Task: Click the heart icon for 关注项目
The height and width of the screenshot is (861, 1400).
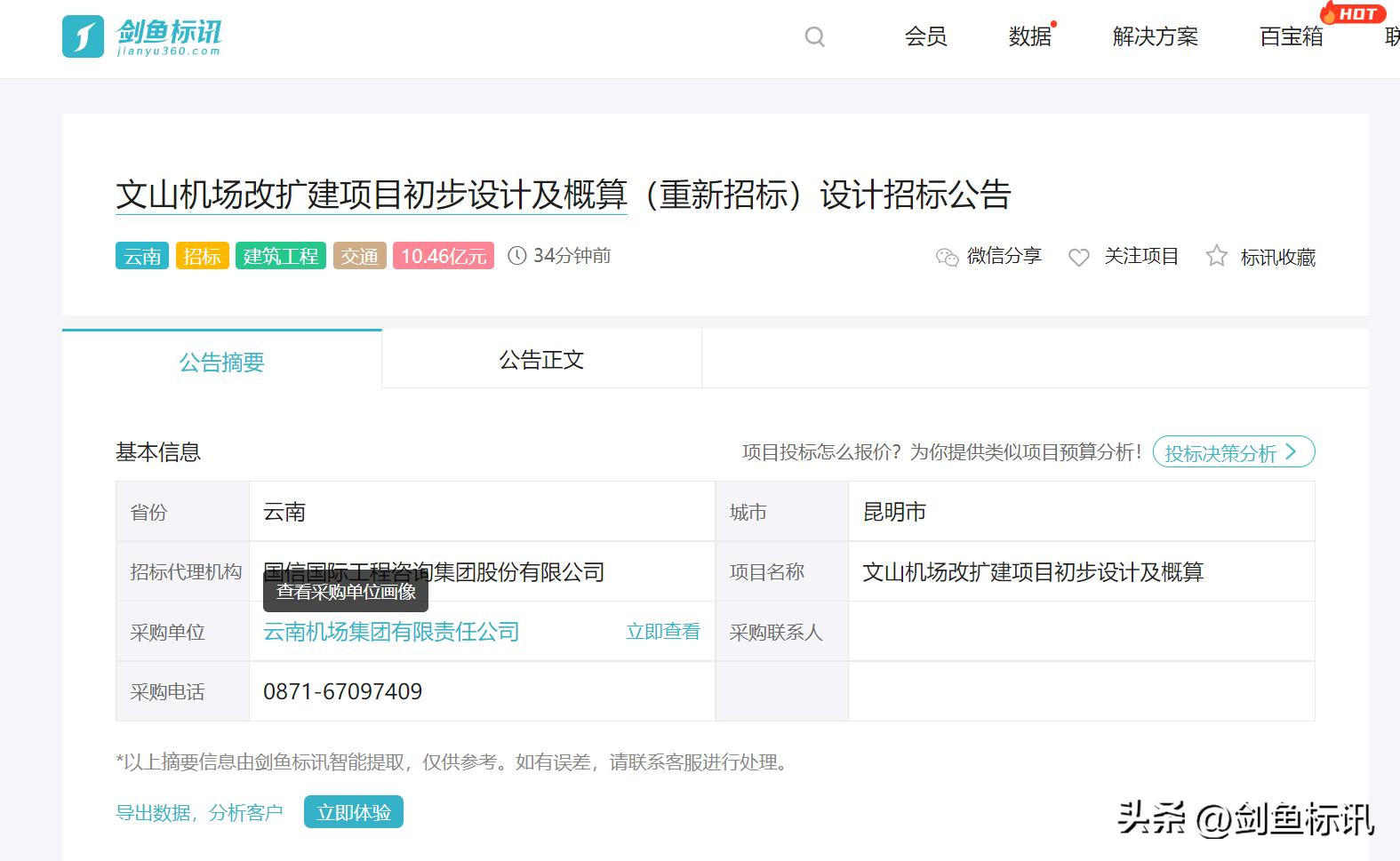Action: tap(1079, 257)
